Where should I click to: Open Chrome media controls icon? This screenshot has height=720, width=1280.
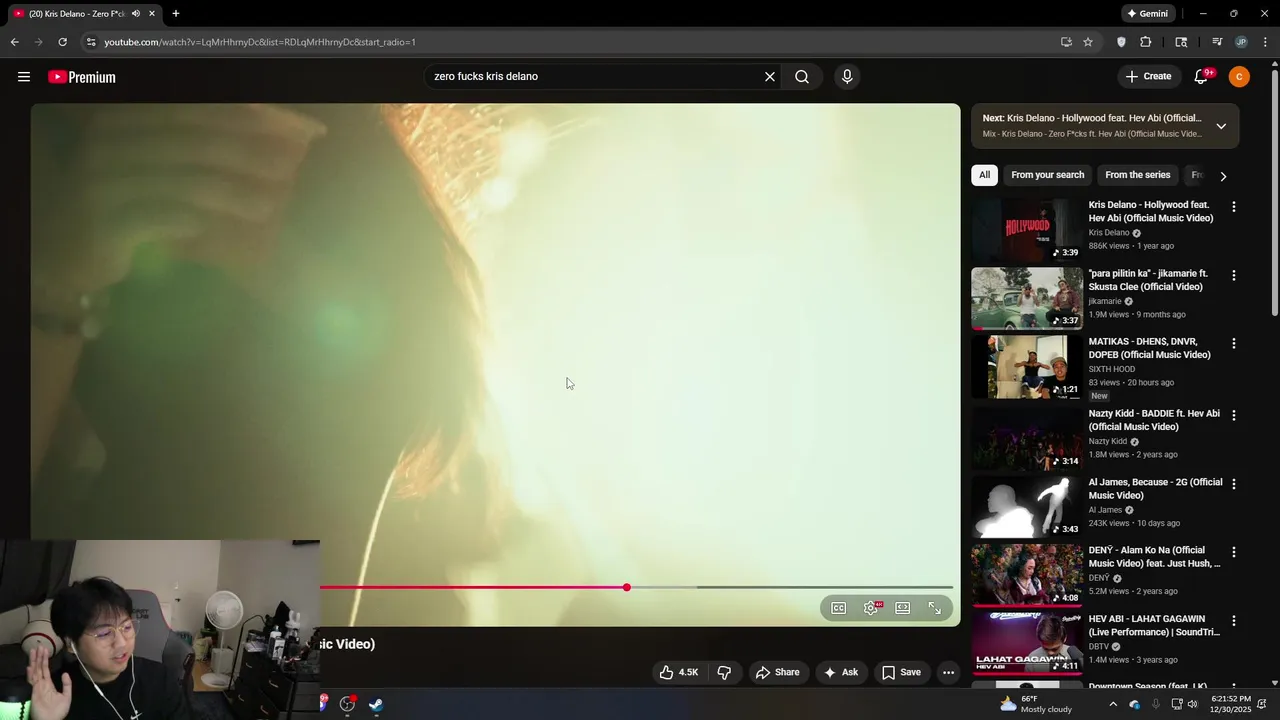(x=1217, y=42)
